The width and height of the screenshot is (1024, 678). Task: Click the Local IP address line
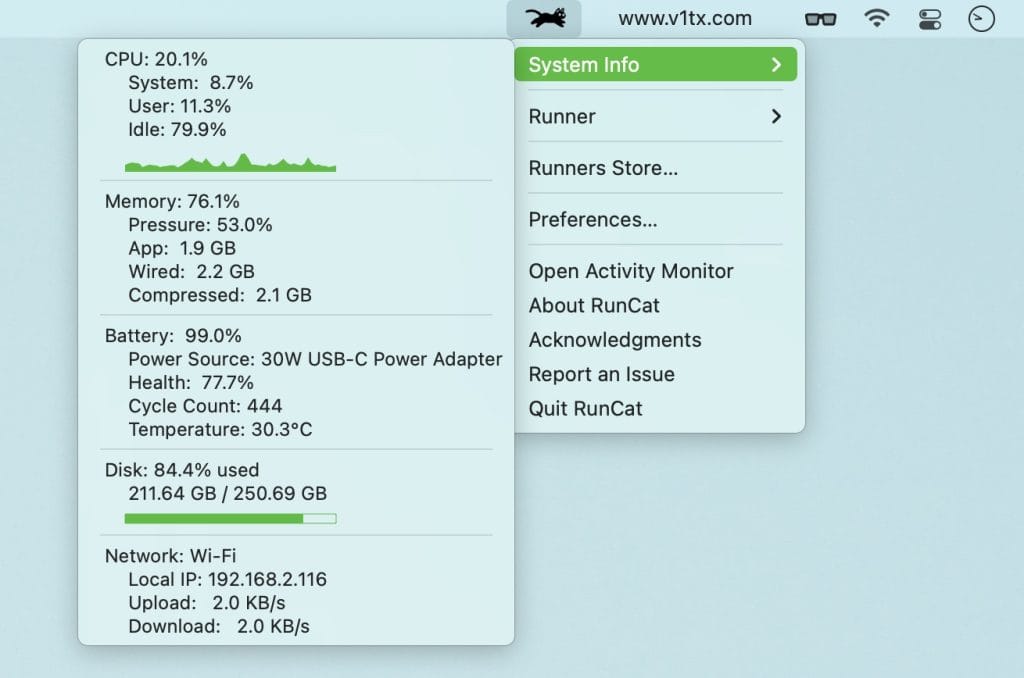tap(227, 579)
